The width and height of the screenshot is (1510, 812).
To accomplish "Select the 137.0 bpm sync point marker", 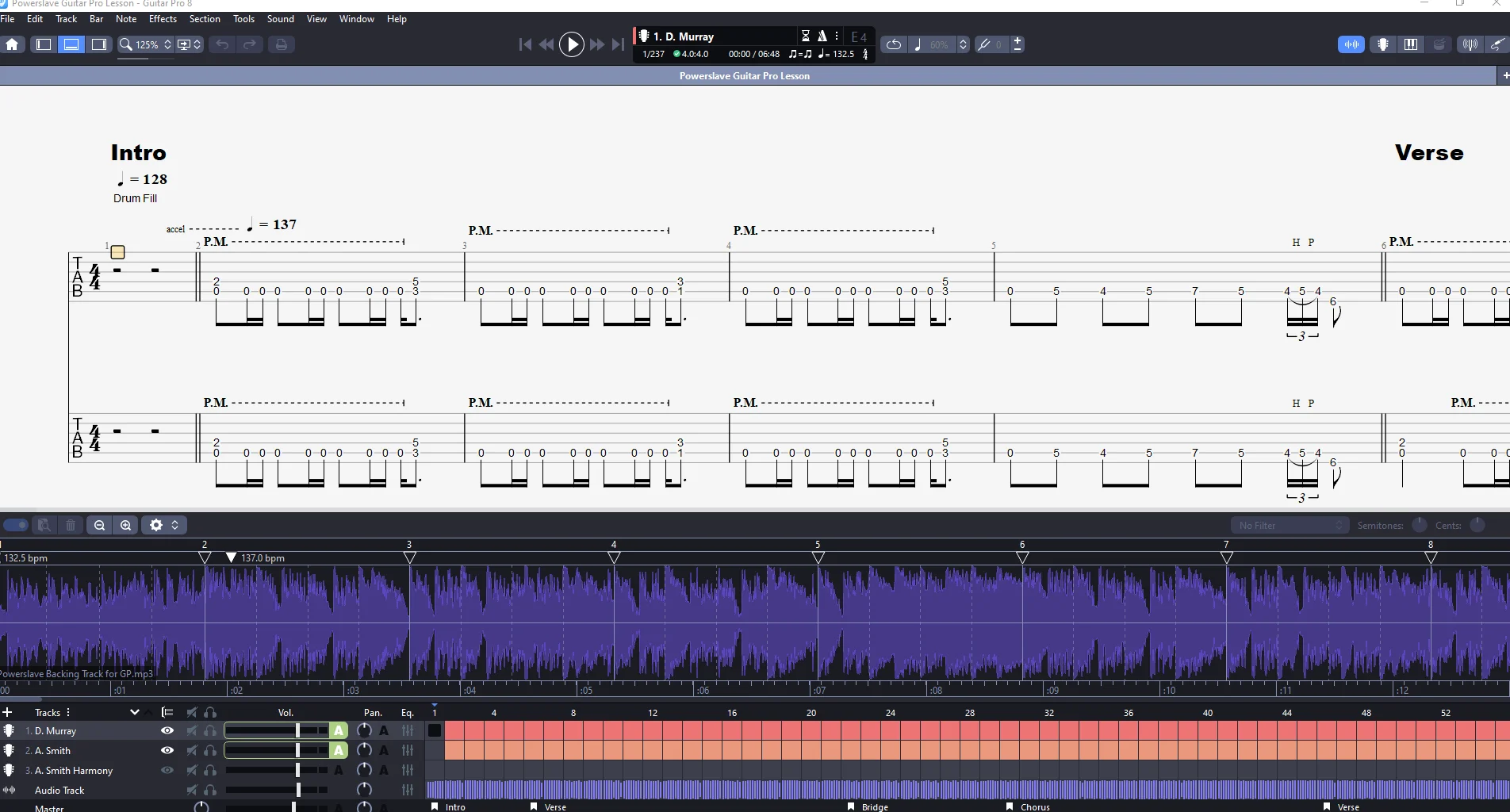I will coord(231,557).
